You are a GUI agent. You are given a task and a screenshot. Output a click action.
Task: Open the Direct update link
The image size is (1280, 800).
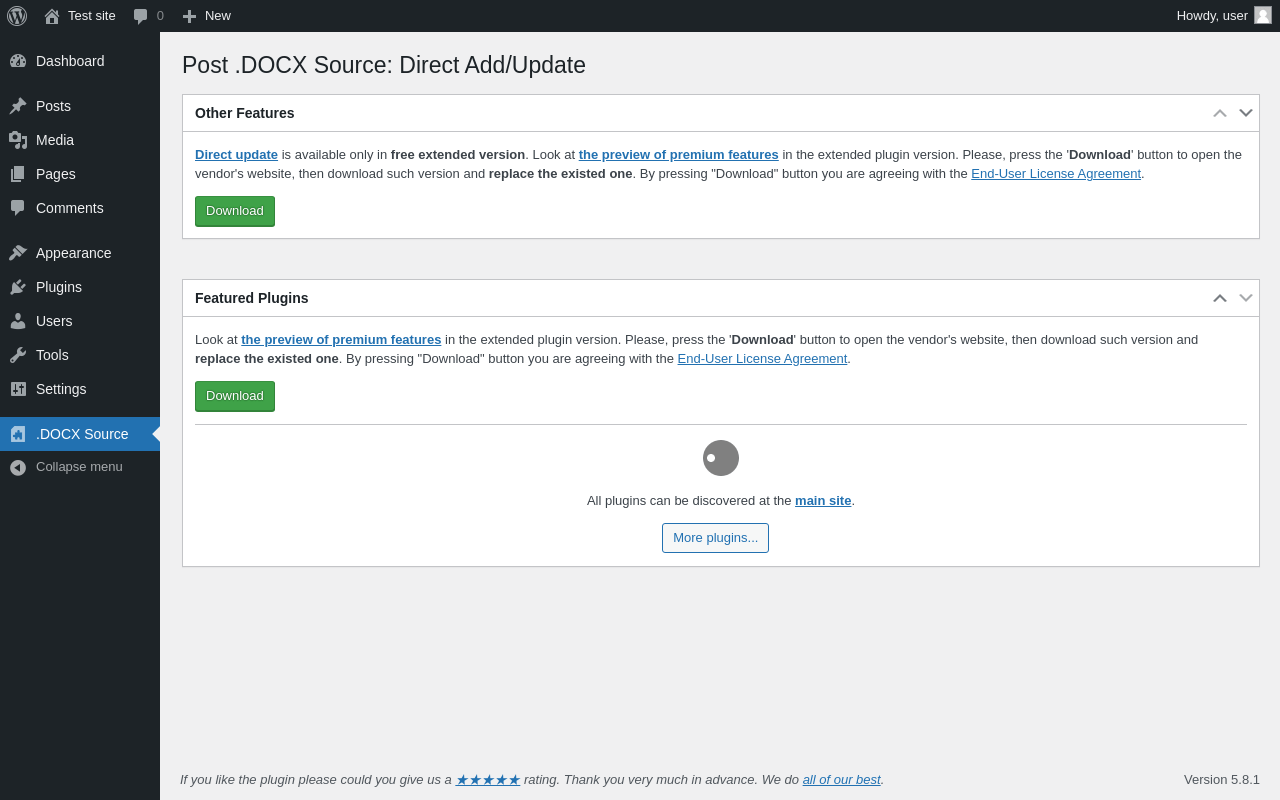click(236, 155)
